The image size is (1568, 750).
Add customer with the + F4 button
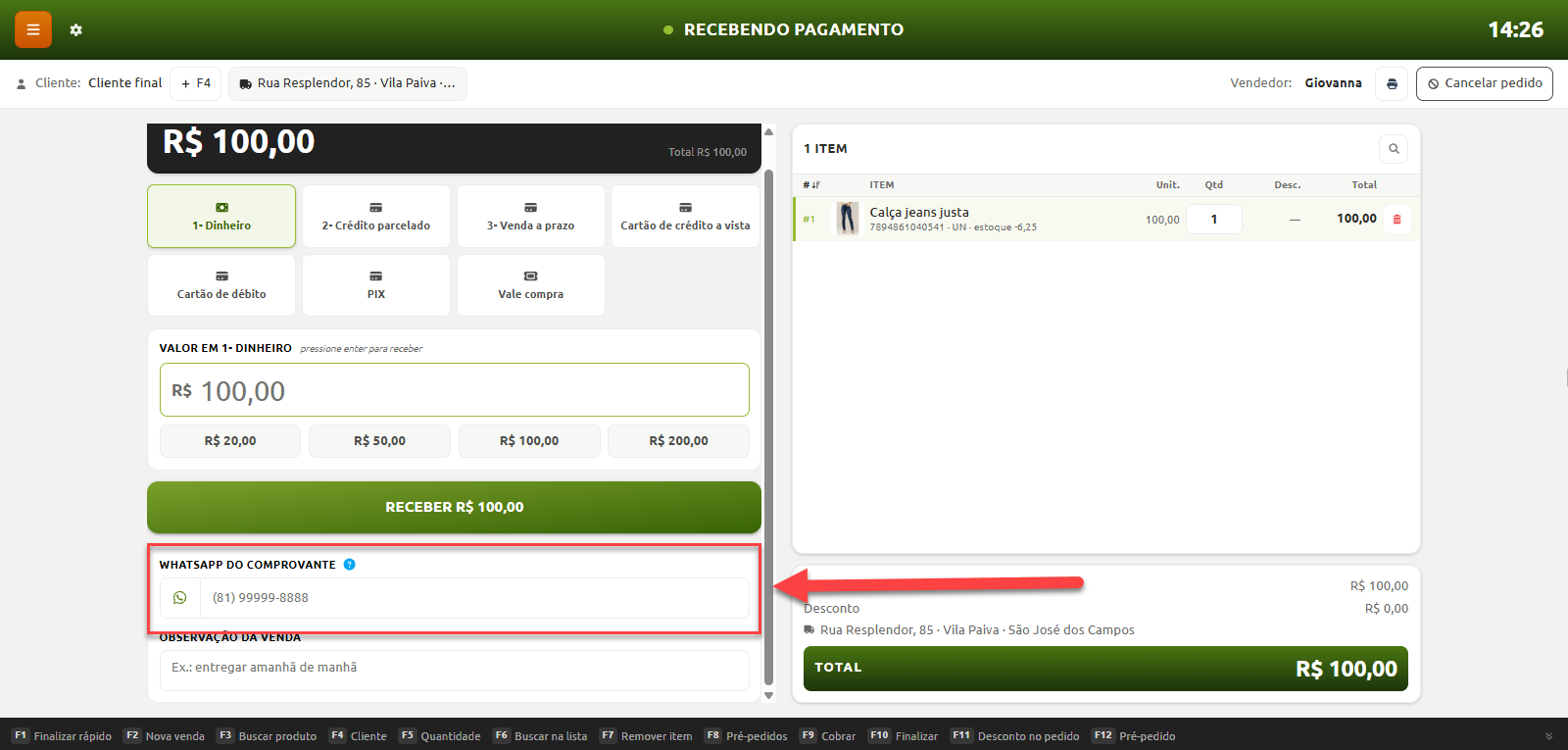point(196,83)
